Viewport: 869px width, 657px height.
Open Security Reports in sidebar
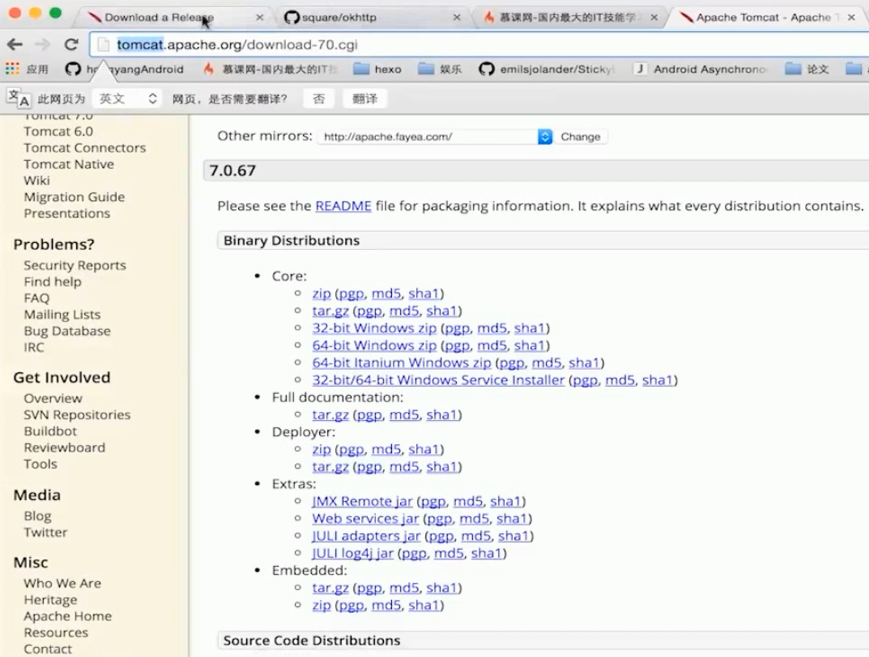point(75,265)
